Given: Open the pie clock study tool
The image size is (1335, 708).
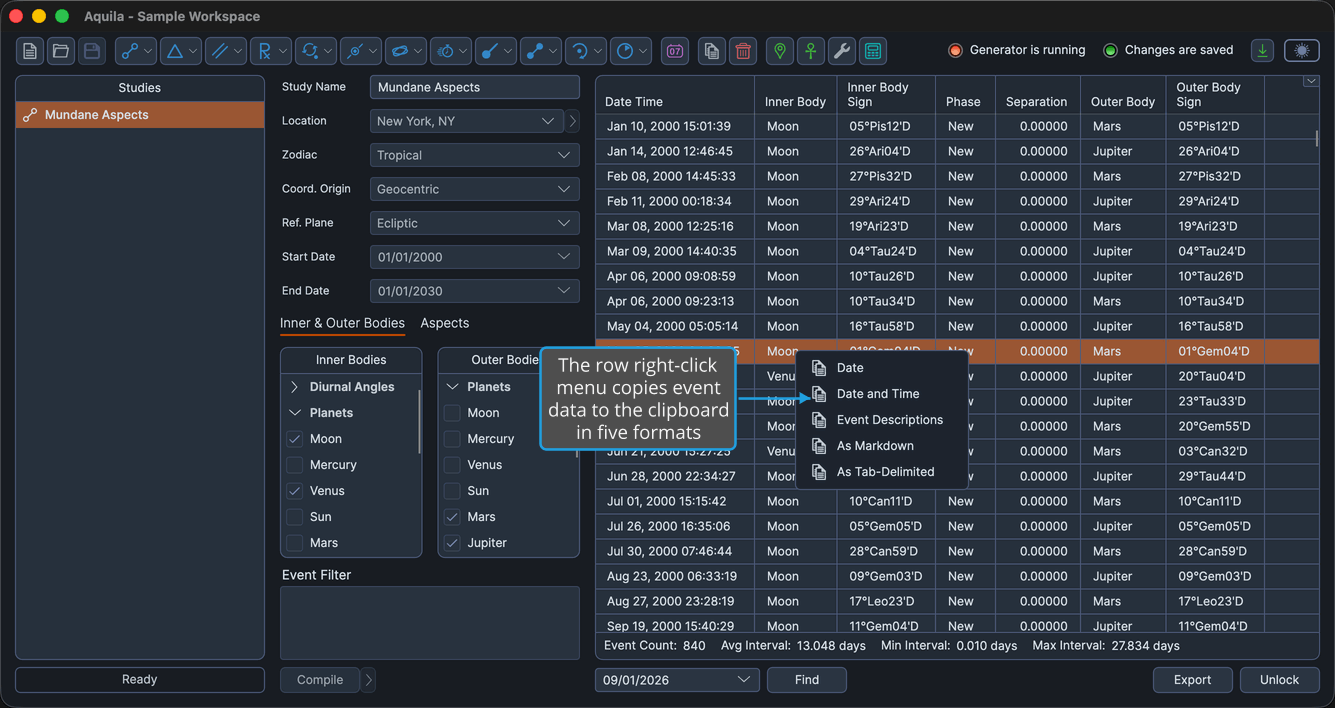Looking at the screenshot, I should pyautogui.click(x=631, y=51).
